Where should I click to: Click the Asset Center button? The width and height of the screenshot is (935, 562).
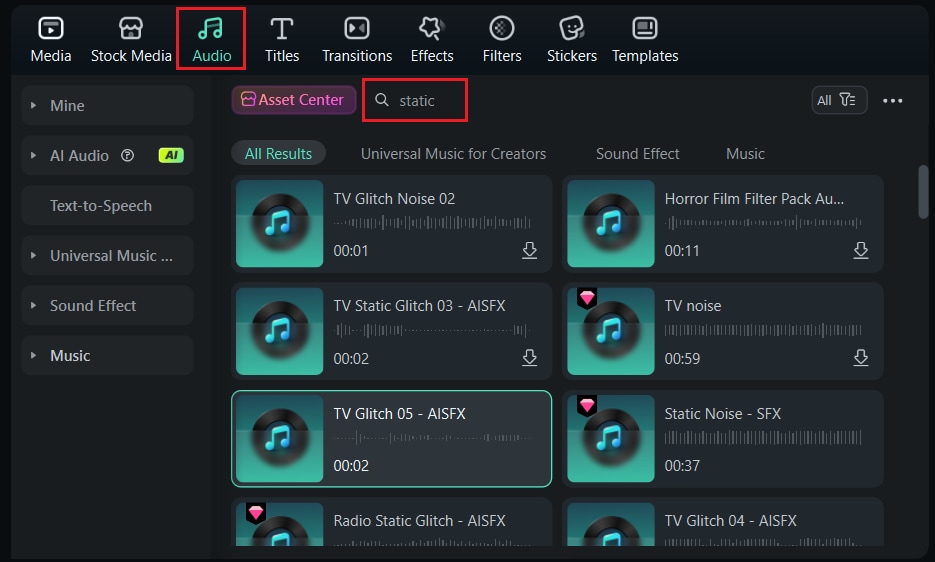point(293,100)
